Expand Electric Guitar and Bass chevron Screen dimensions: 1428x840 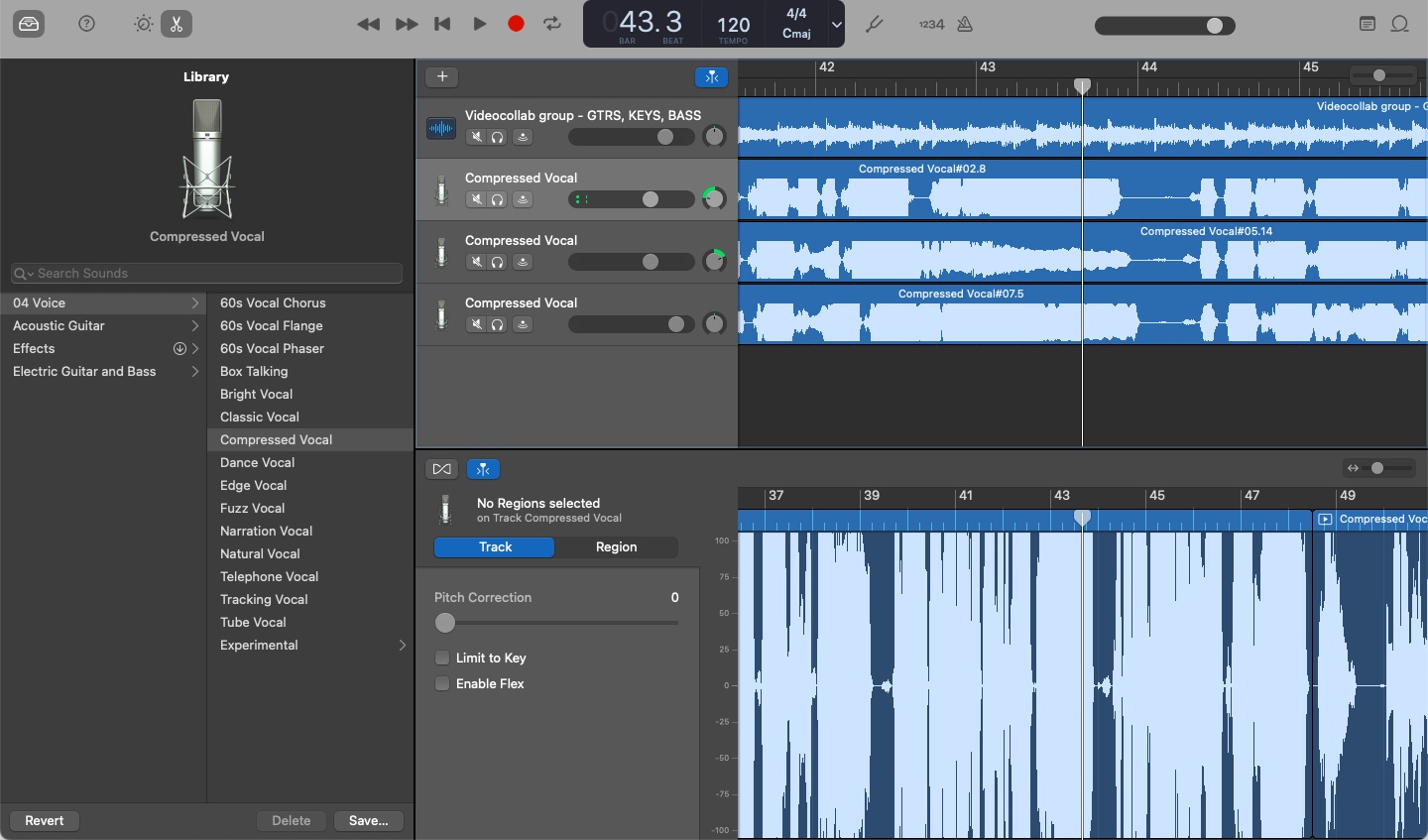coord(195,371)
